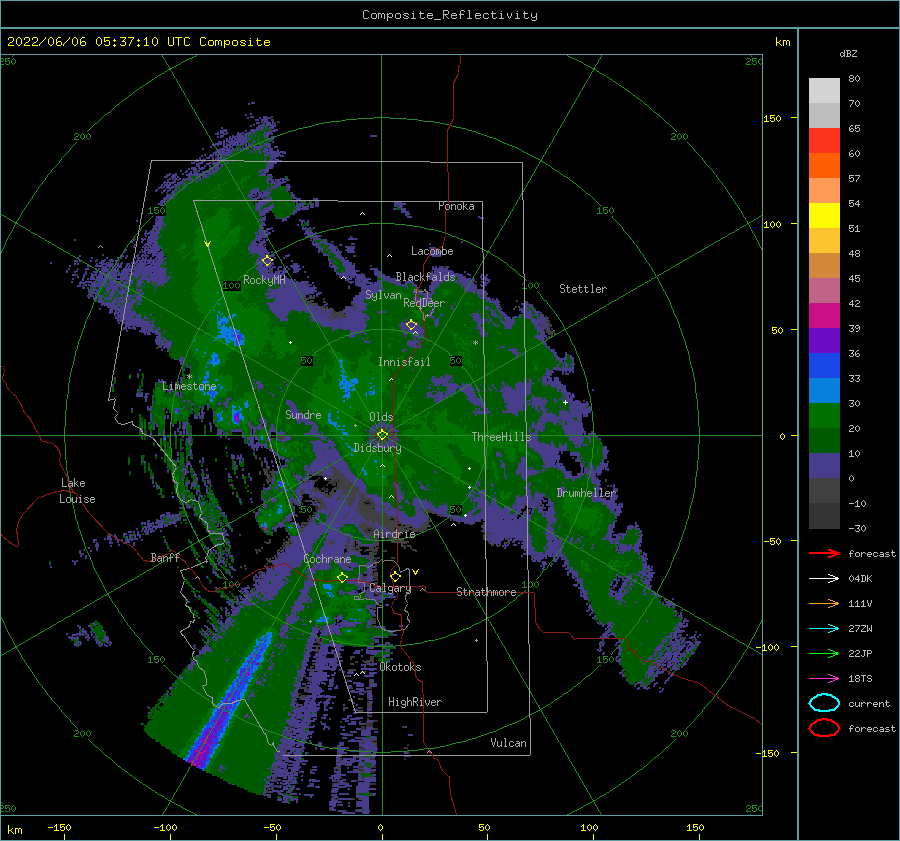The height and width of the screenshot is (841, 900).
Task: Click the Limestone label
Action: pyautogui.click(x=189, y=386)
